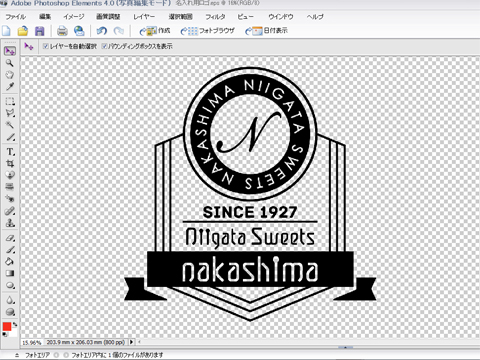Open the 画質調整 menu
This screenshot has width=480, height=360.
tap(108, 17)
